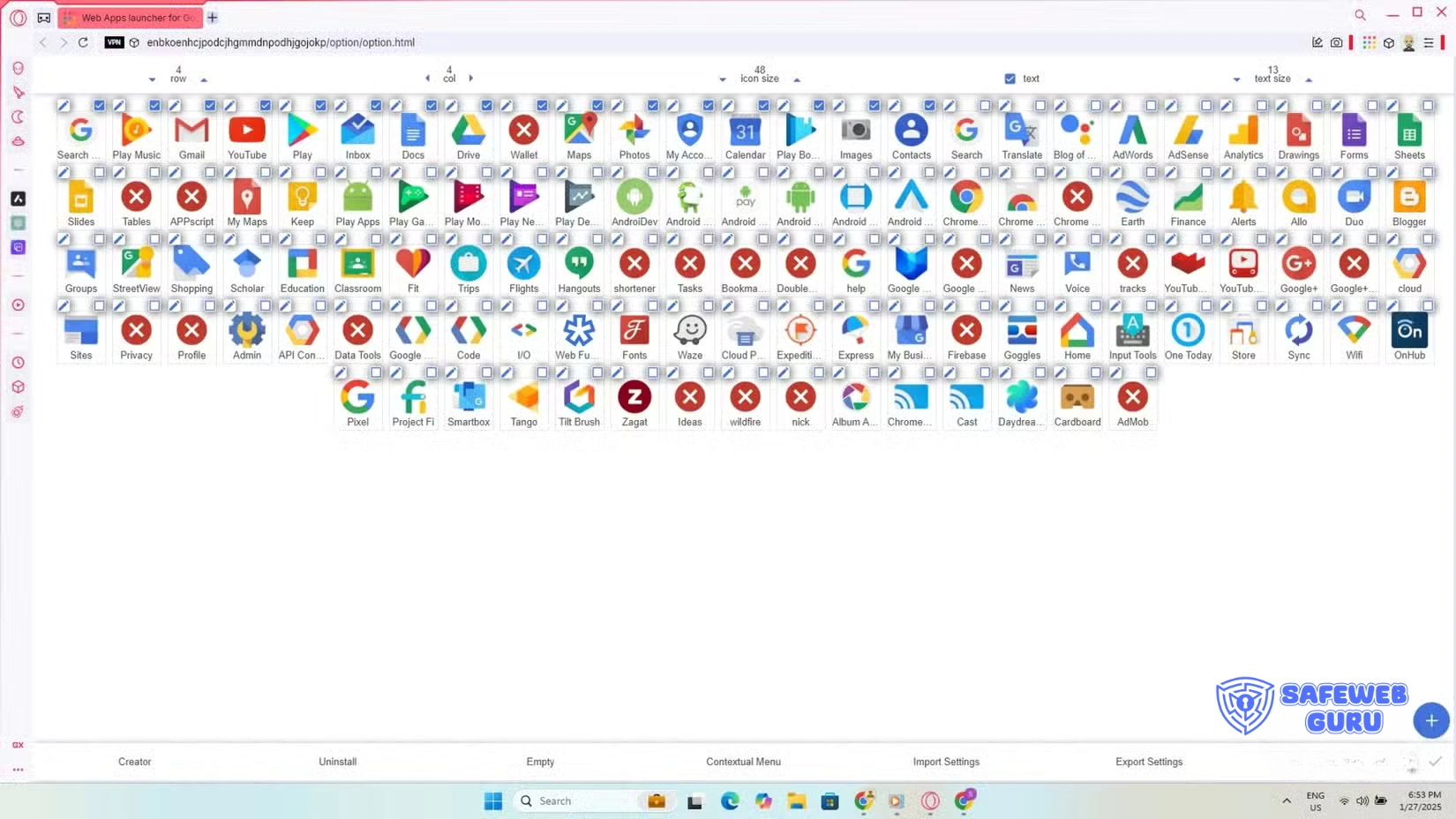Click the Empty button
The height and width of the screenshot is (819, 1456).
click(x=540, y=762)
